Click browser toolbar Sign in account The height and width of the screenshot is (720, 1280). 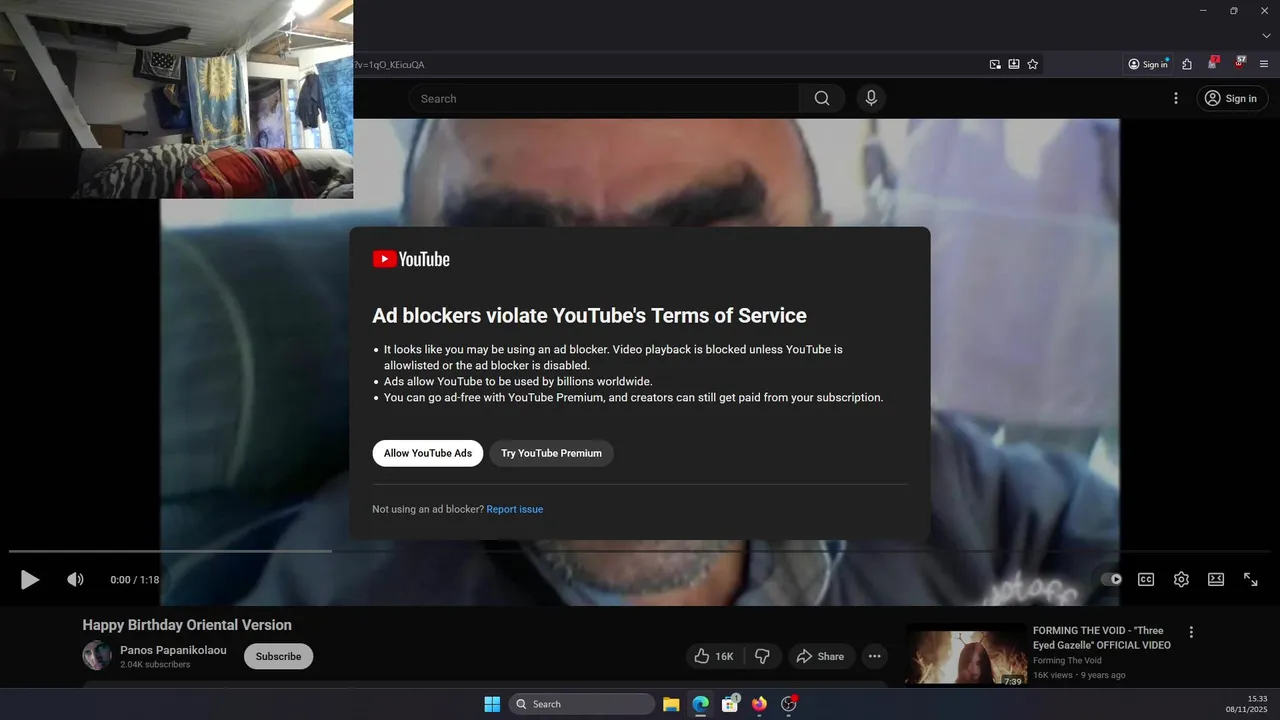[x=1148, y=64]
